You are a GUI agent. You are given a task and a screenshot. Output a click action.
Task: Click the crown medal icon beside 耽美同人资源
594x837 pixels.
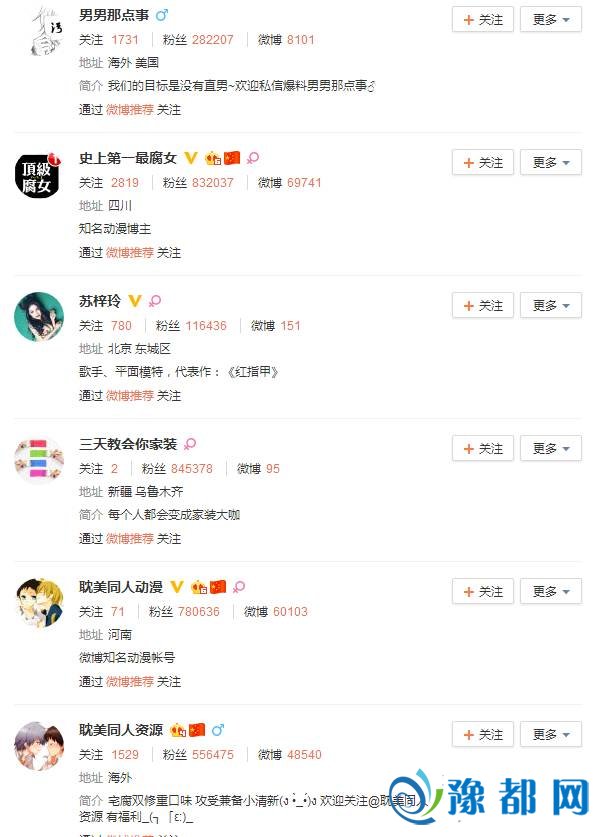(178, 730)
